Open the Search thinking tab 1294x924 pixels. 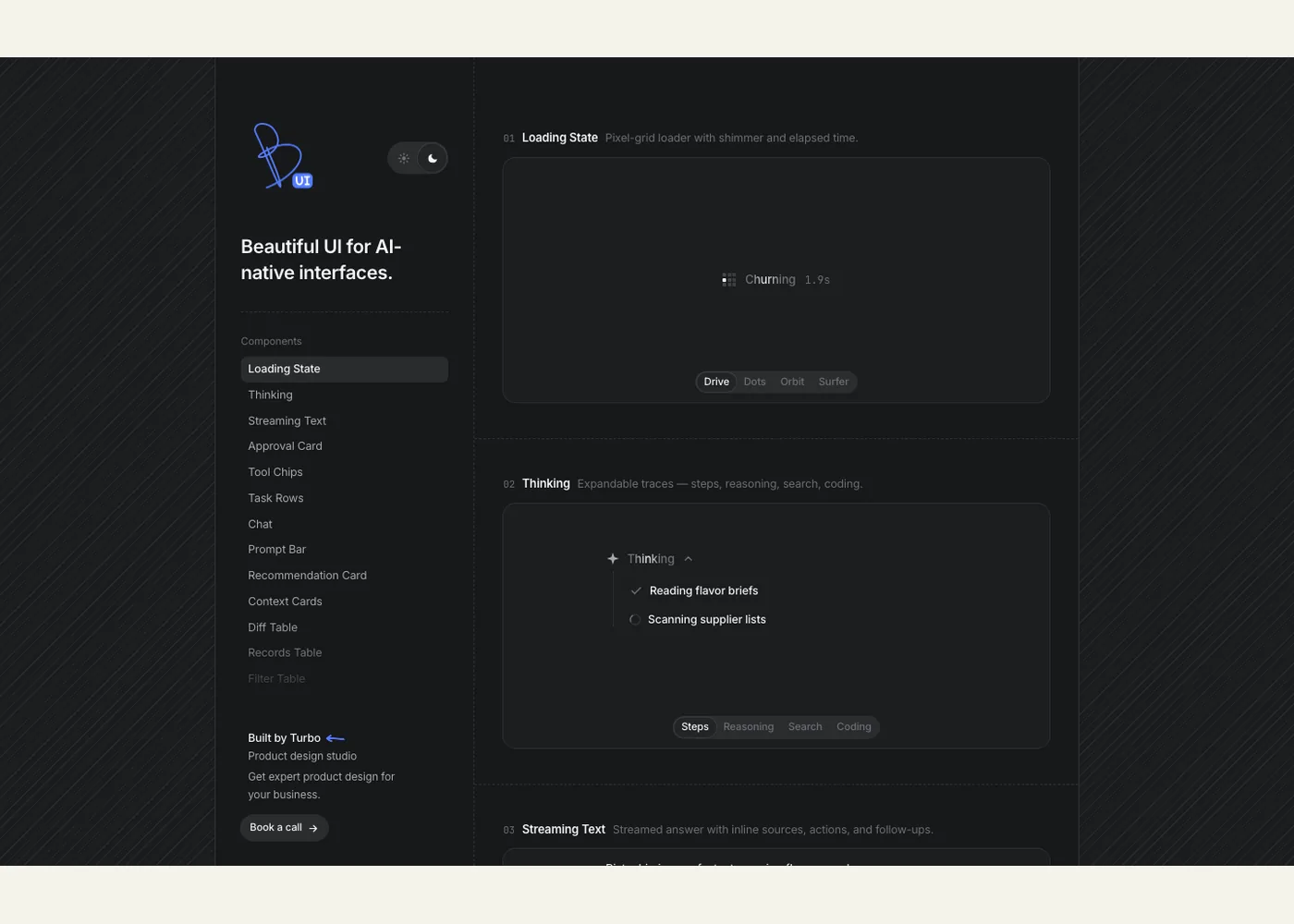805,727
